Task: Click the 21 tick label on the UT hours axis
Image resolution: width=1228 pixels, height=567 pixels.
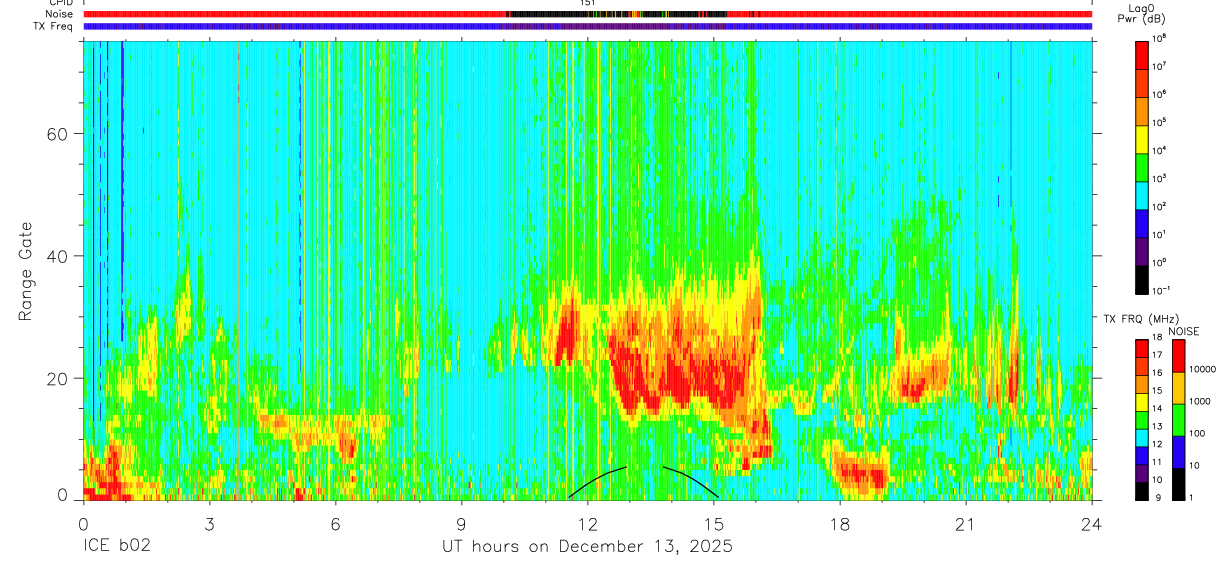Action: (x=965, y=524)
